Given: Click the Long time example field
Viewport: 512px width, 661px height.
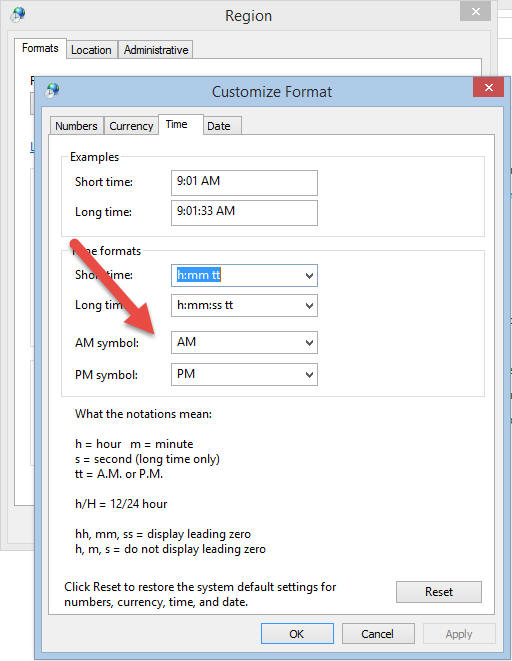Looking at the screenshot, I should pyautogui.click(x=244, y=212).
